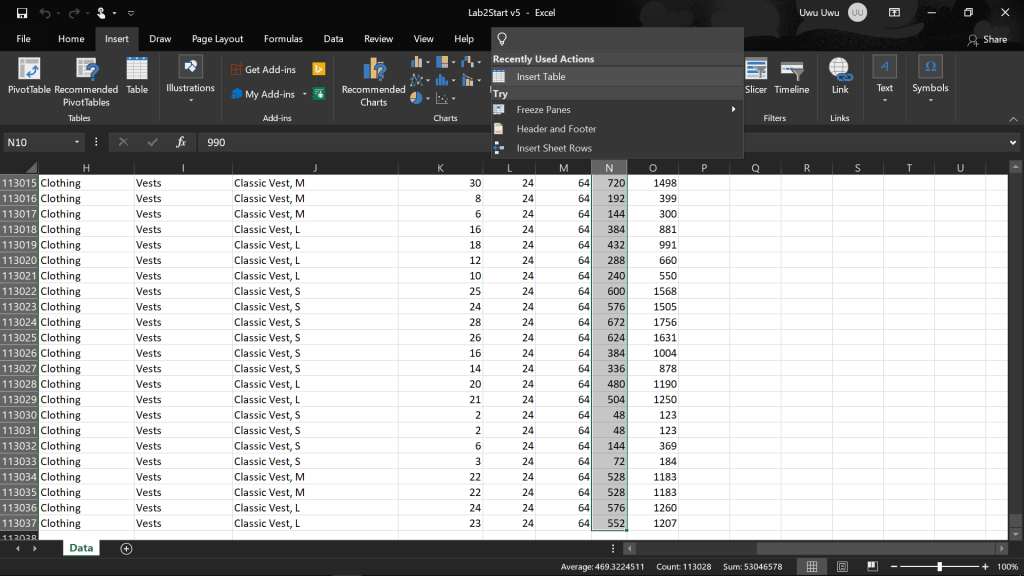1024x576 pixels.
Task: Open the Formulas ribbon tab
Action: click(283, 39)
